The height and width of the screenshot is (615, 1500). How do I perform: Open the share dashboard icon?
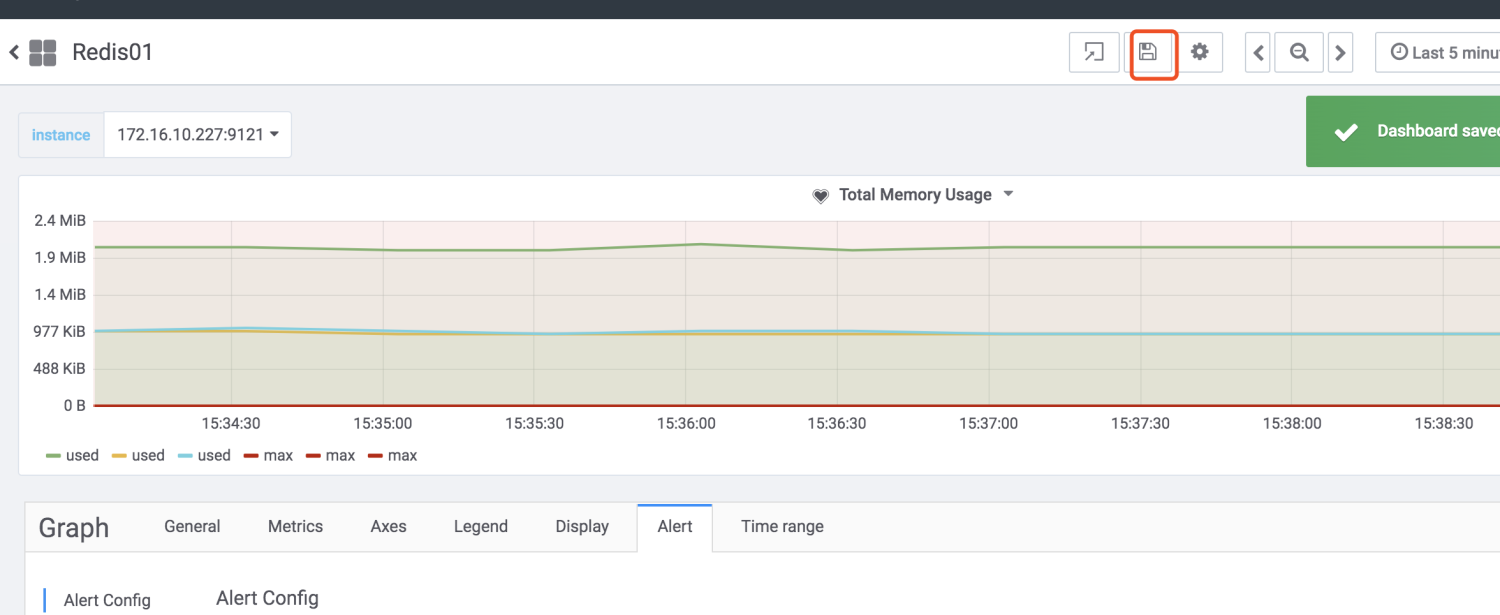(1094, 52)
